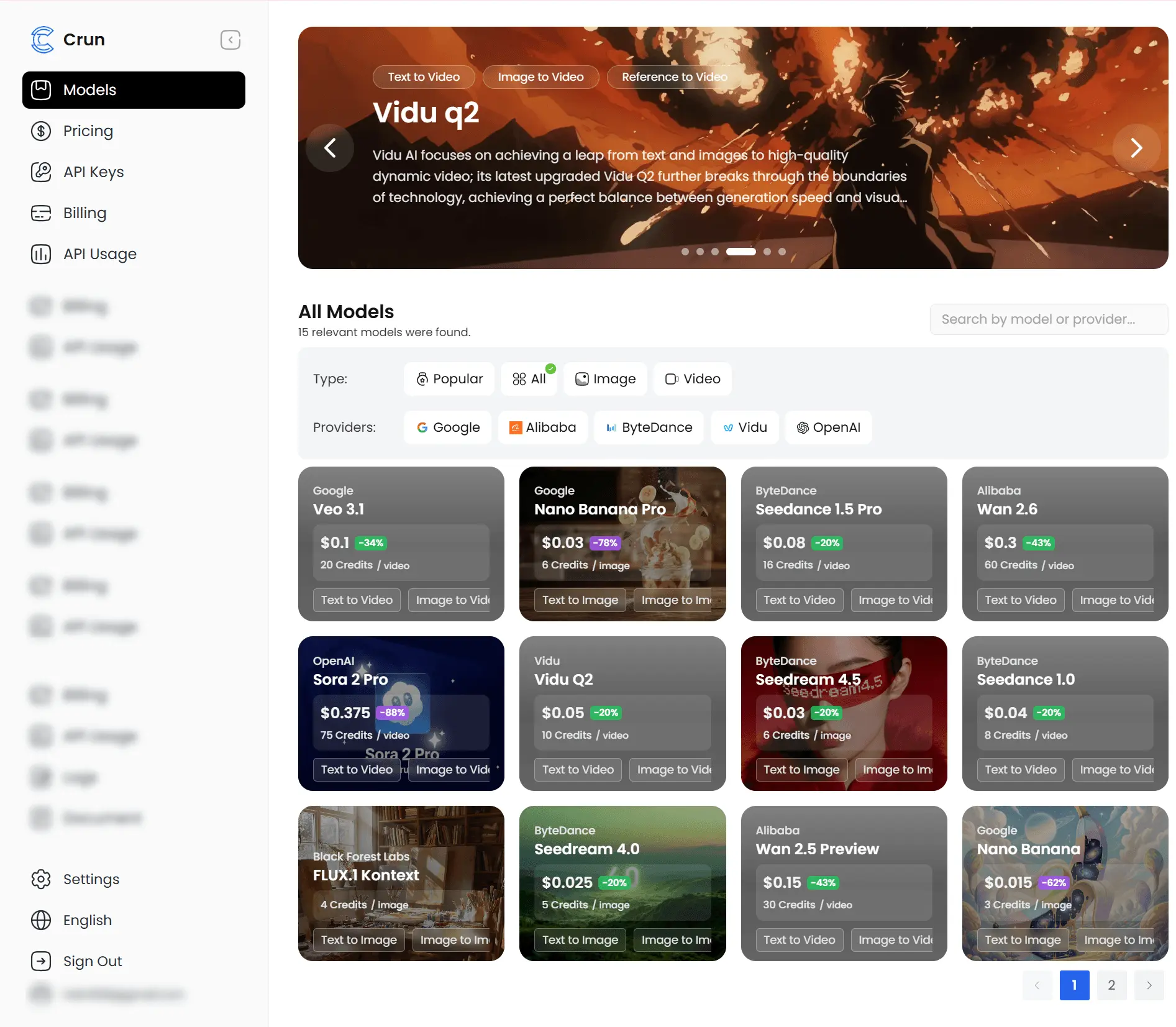Open the FLUX.1 Kontext model card
Image resolution: width=1176 pixels, height=1027 pixels.
point(401,883)
